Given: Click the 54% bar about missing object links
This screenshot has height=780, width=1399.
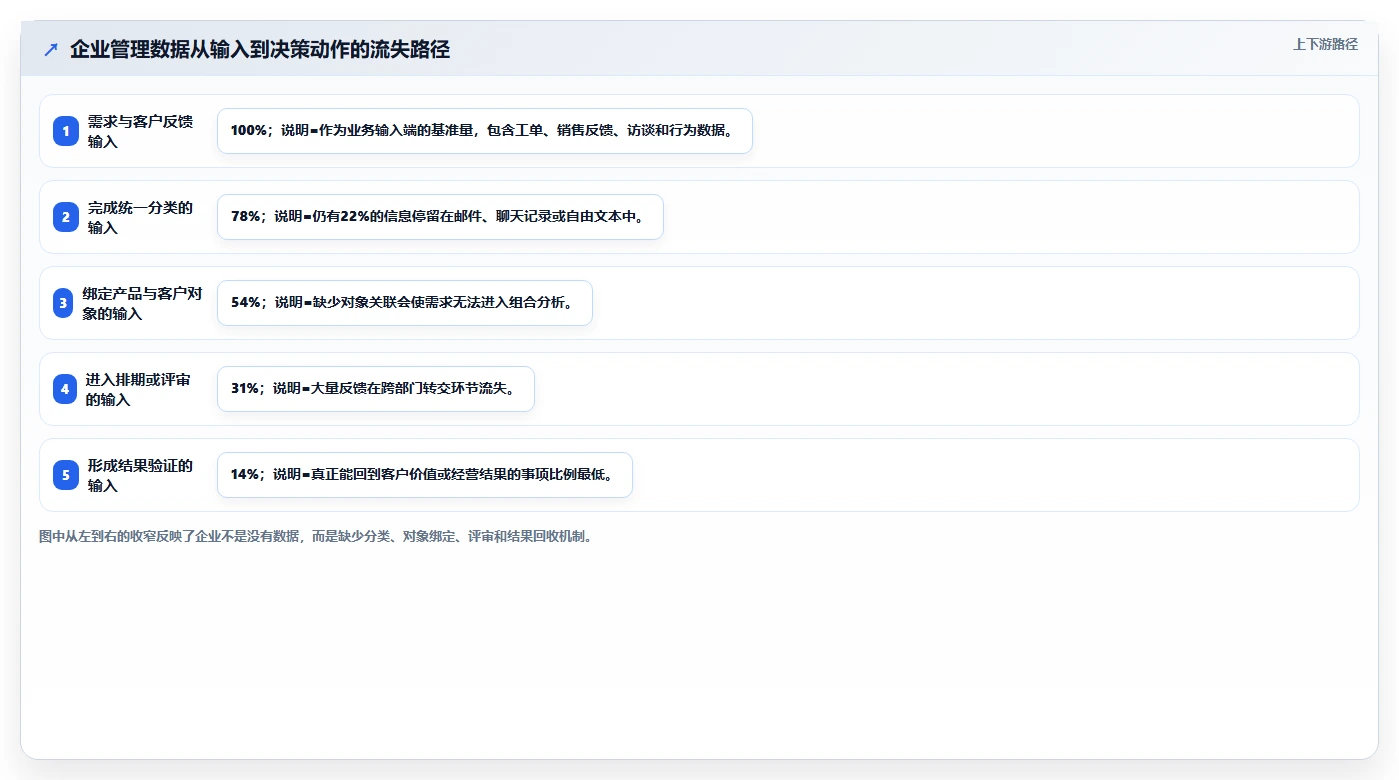Looking at the screenshot, I should click(405, 303).
